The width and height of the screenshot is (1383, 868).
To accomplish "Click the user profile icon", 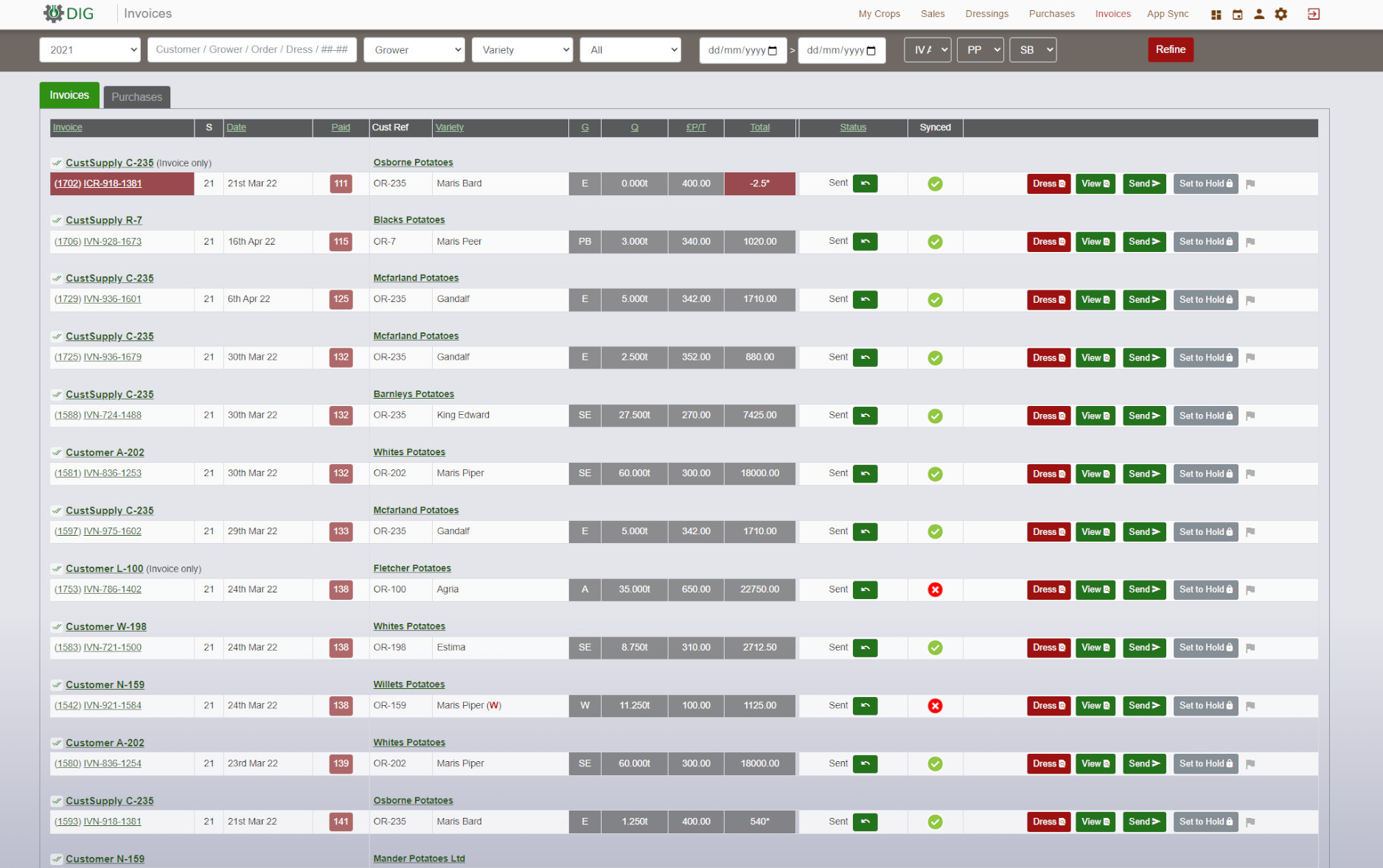I will (1259, 14).
